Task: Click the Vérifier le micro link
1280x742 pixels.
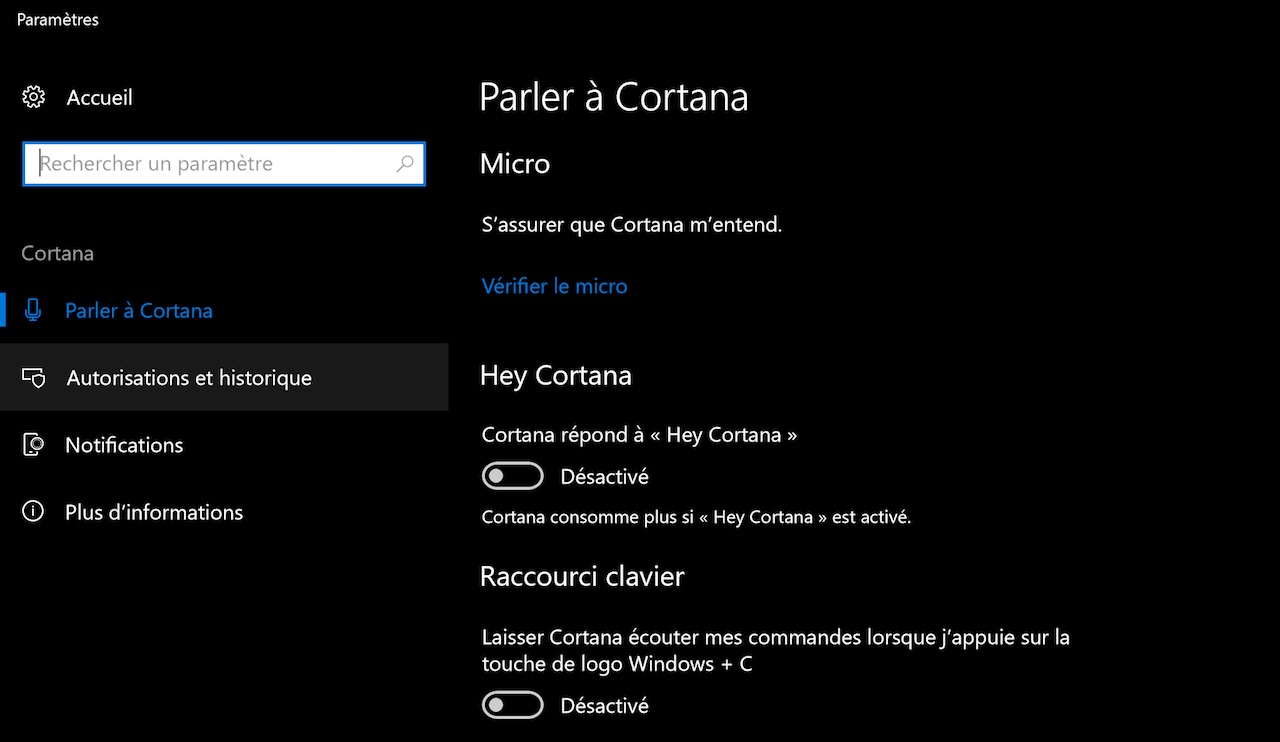Action: [x=554, y=286]
